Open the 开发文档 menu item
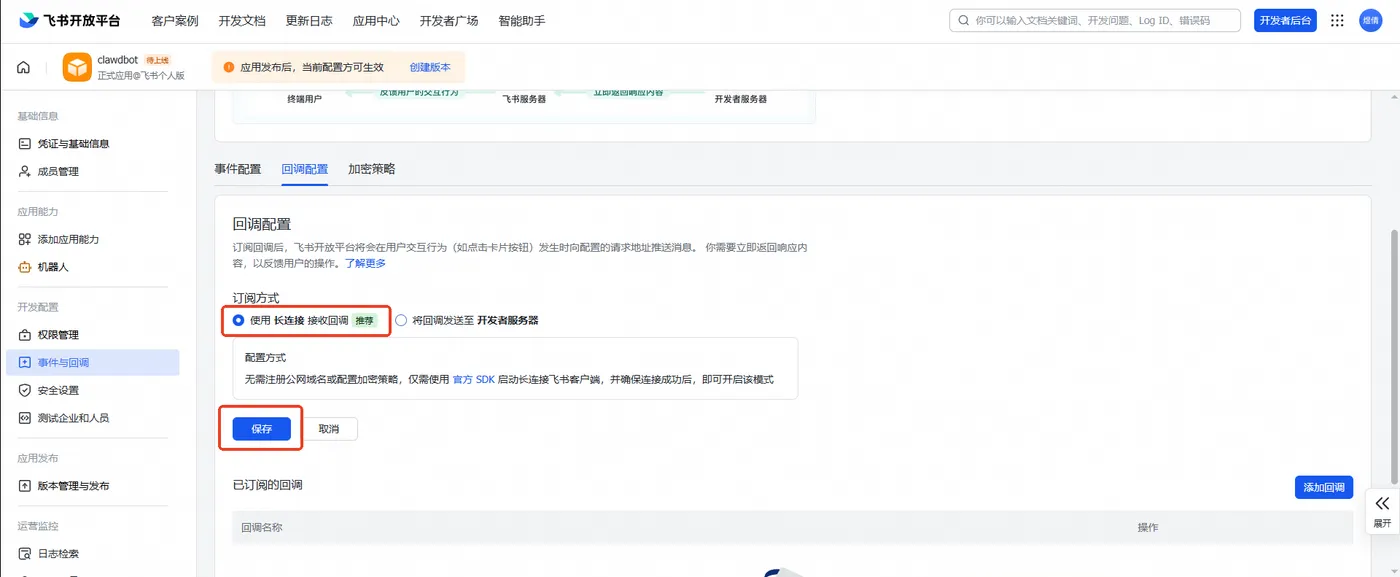Viewport: 1400px width, 577px height. 242,21
